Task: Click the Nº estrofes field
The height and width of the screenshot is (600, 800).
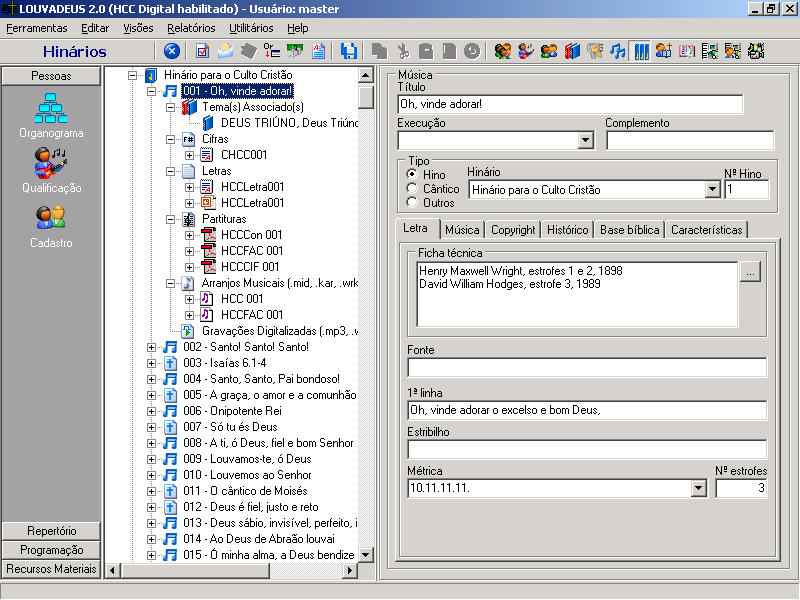Action: [741, 488]
